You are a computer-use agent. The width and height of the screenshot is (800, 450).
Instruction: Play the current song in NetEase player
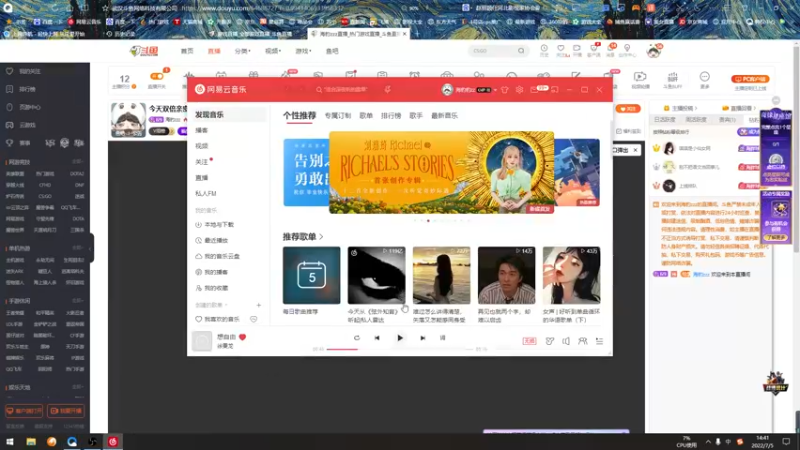400,338
